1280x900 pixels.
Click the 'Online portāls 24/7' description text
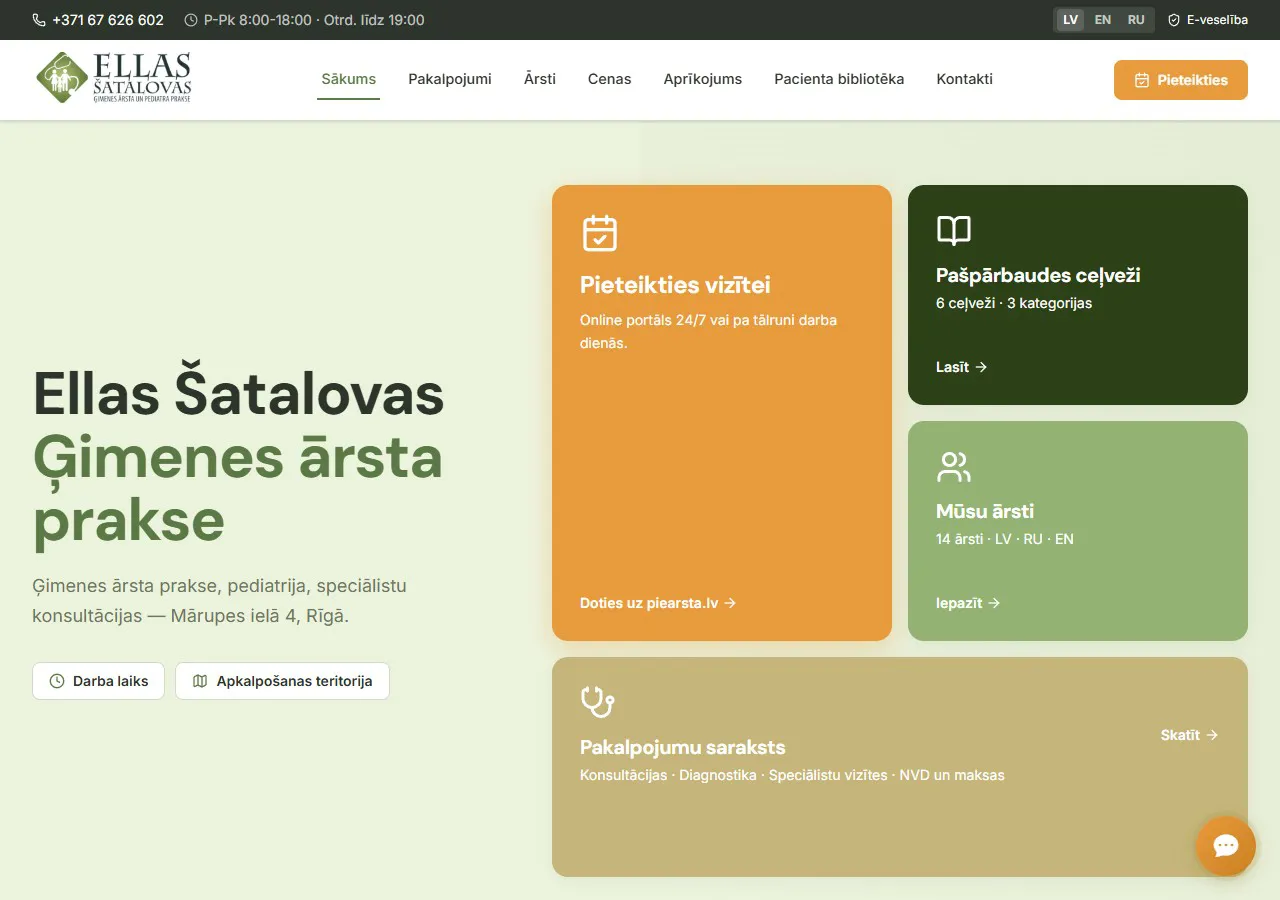click(x=708, y=331)
